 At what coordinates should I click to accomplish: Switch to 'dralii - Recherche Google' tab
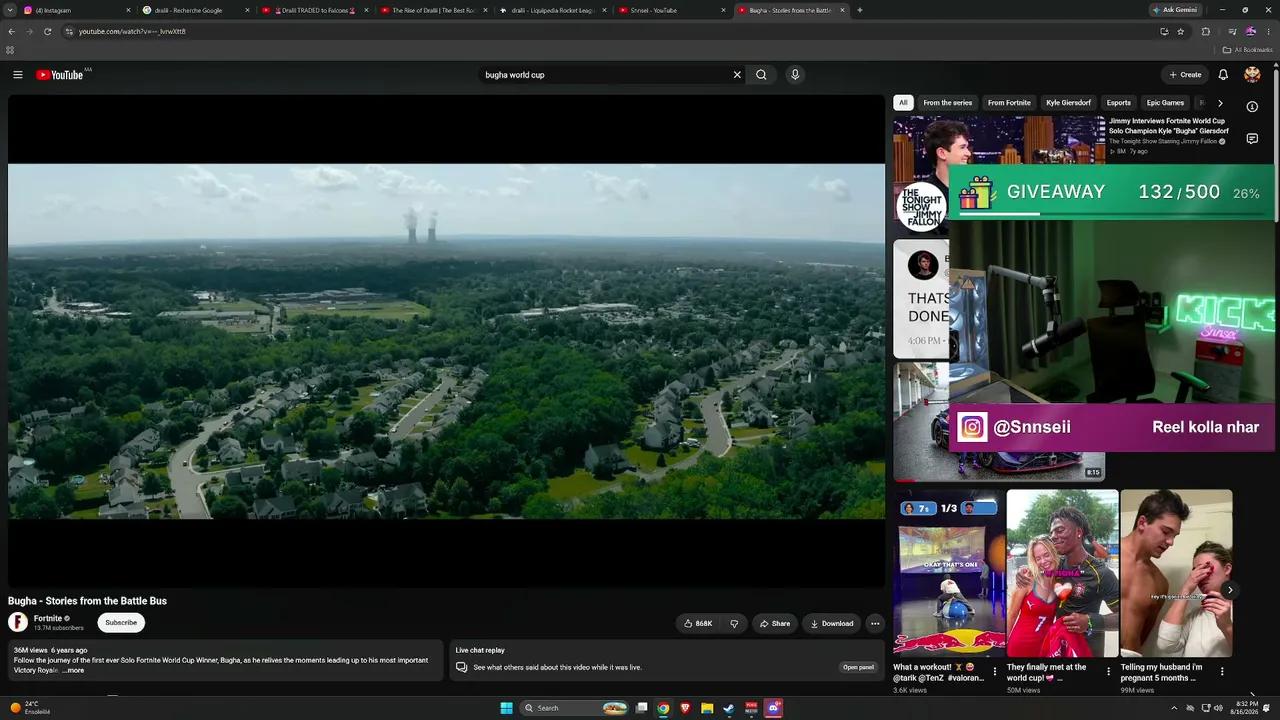195,10
